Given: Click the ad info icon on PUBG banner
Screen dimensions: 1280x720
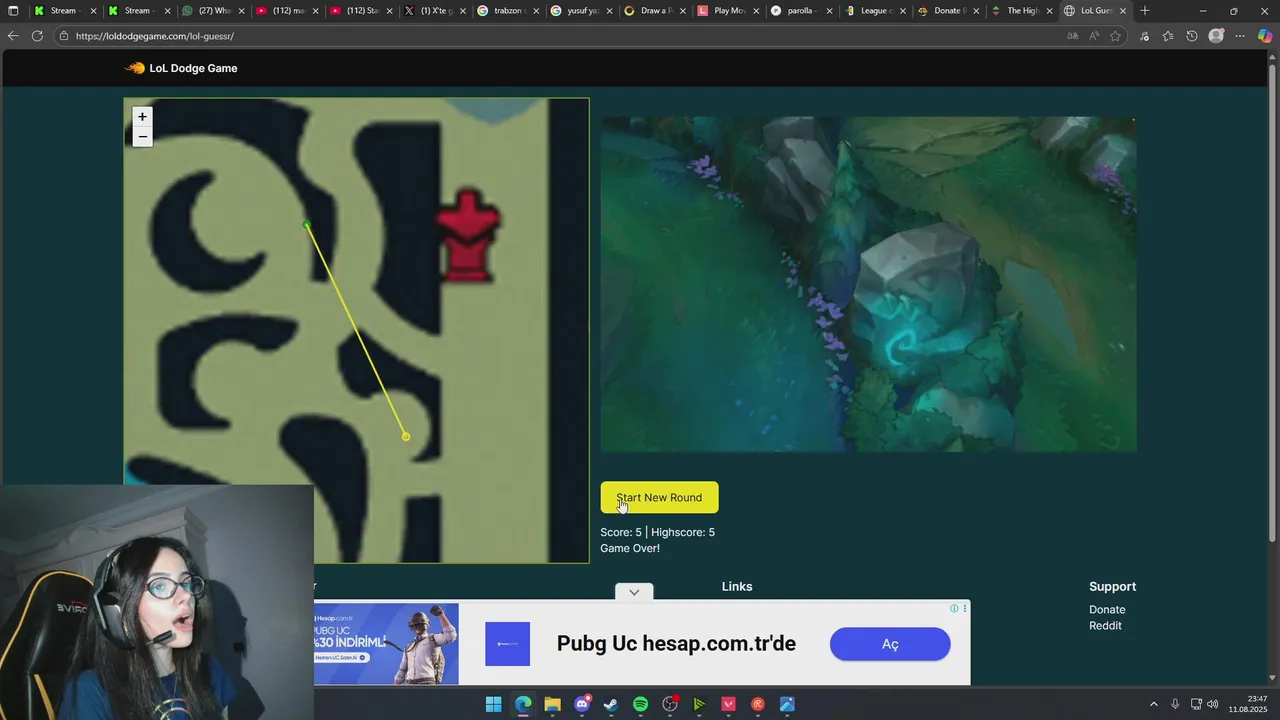Looking at the screenshot, I should tap(954, 608).
